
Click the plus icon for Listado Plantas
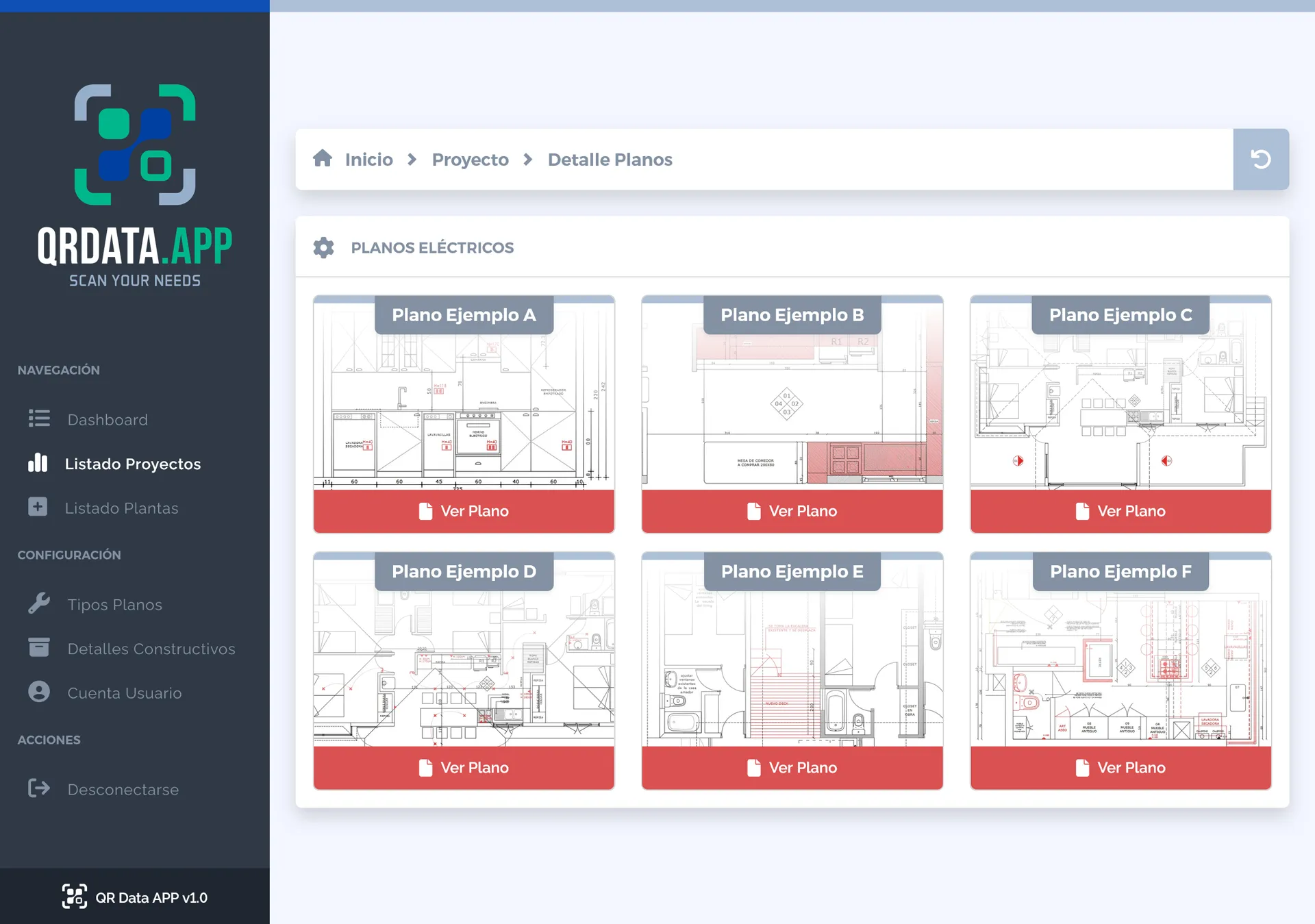pyautogui.click(x=38, y=507)
